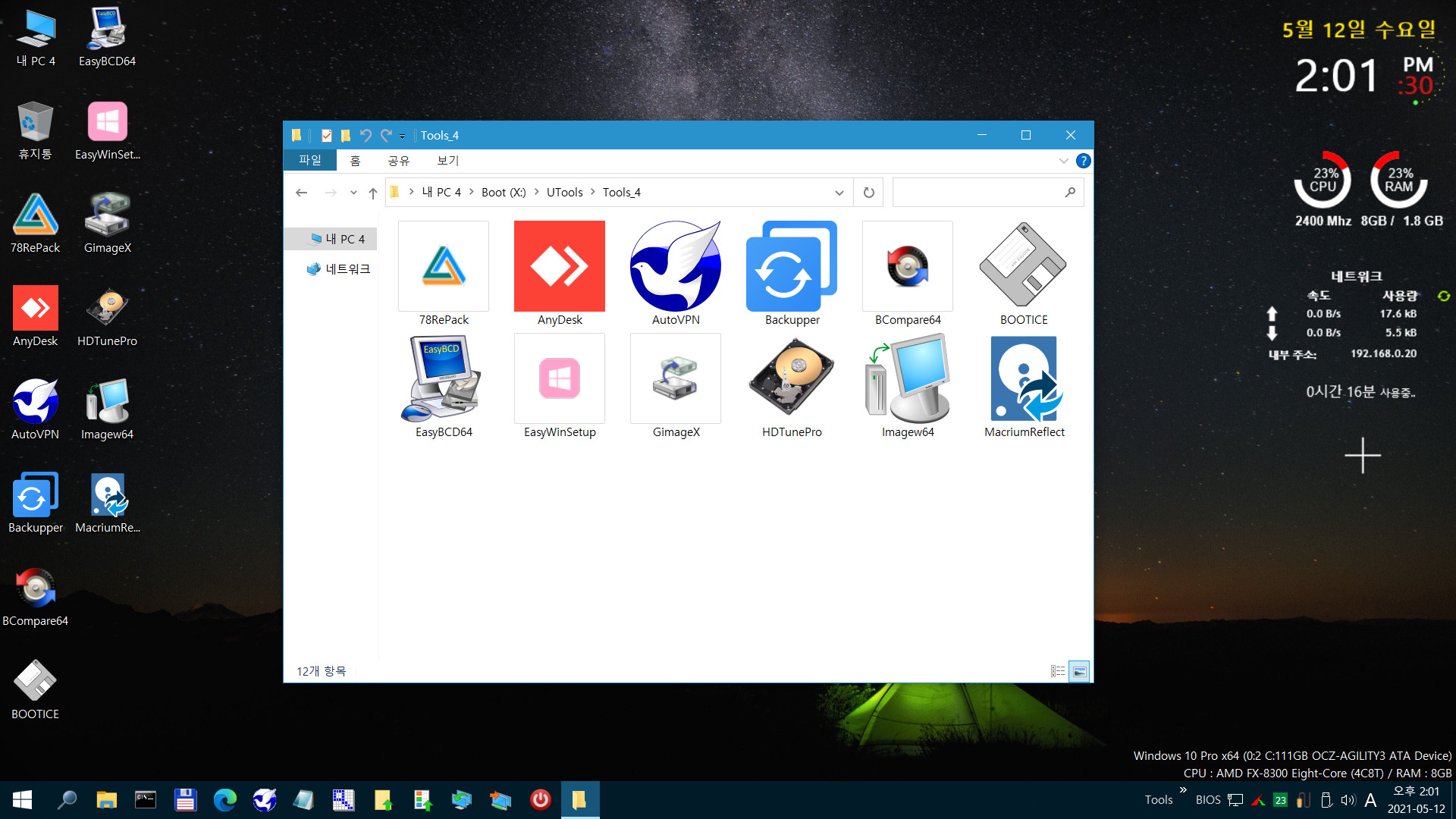Click the red power button on taskbar

[540, 800]
